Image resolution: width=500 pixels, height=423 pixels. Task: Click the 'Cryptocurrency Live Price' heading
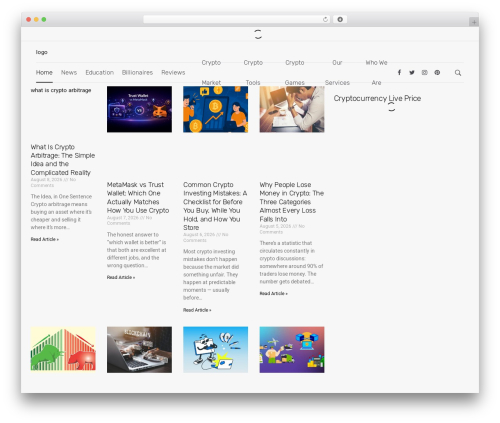coord(377,98)
